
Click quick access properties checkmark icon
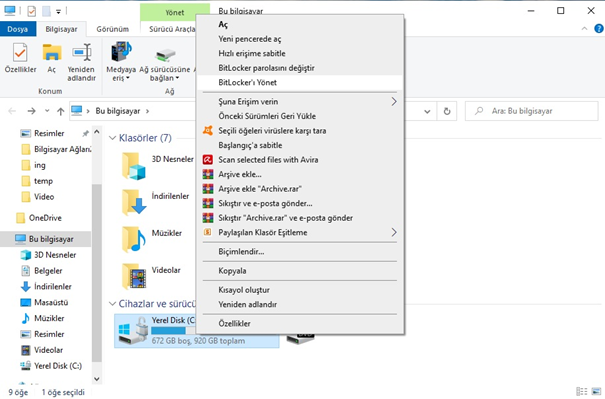click(x=32, y=11)
